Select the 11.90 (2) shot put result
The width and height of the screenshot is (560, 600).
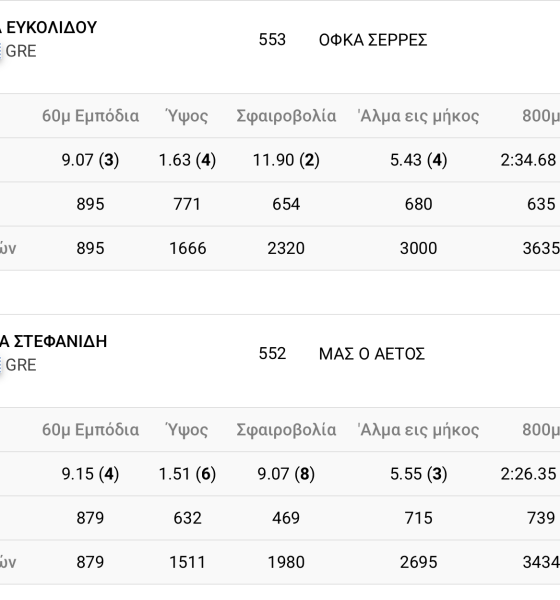coord(286,160)
